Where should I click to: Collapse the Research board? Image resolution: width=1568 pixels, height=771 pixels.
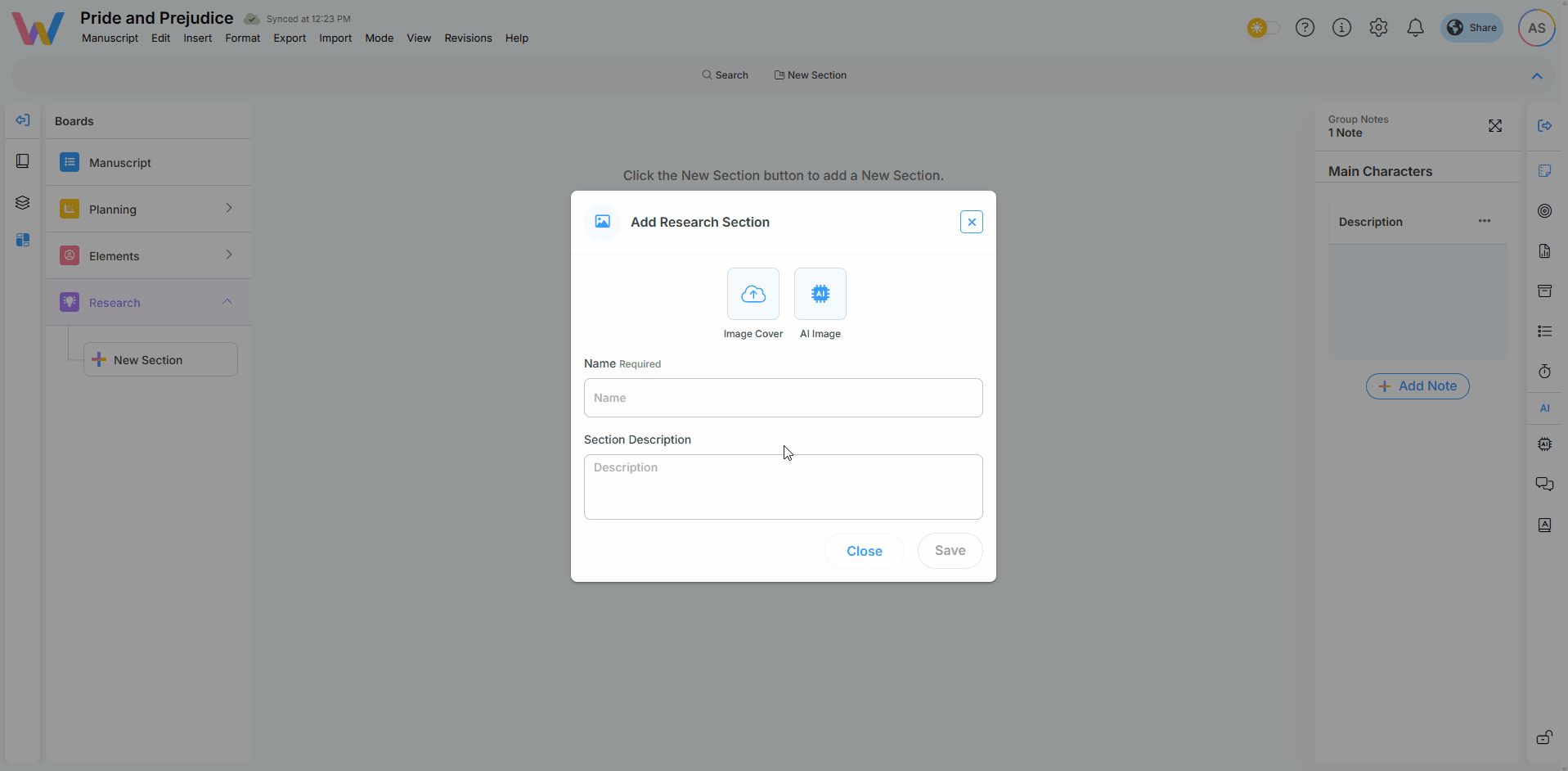coord(227,302)
